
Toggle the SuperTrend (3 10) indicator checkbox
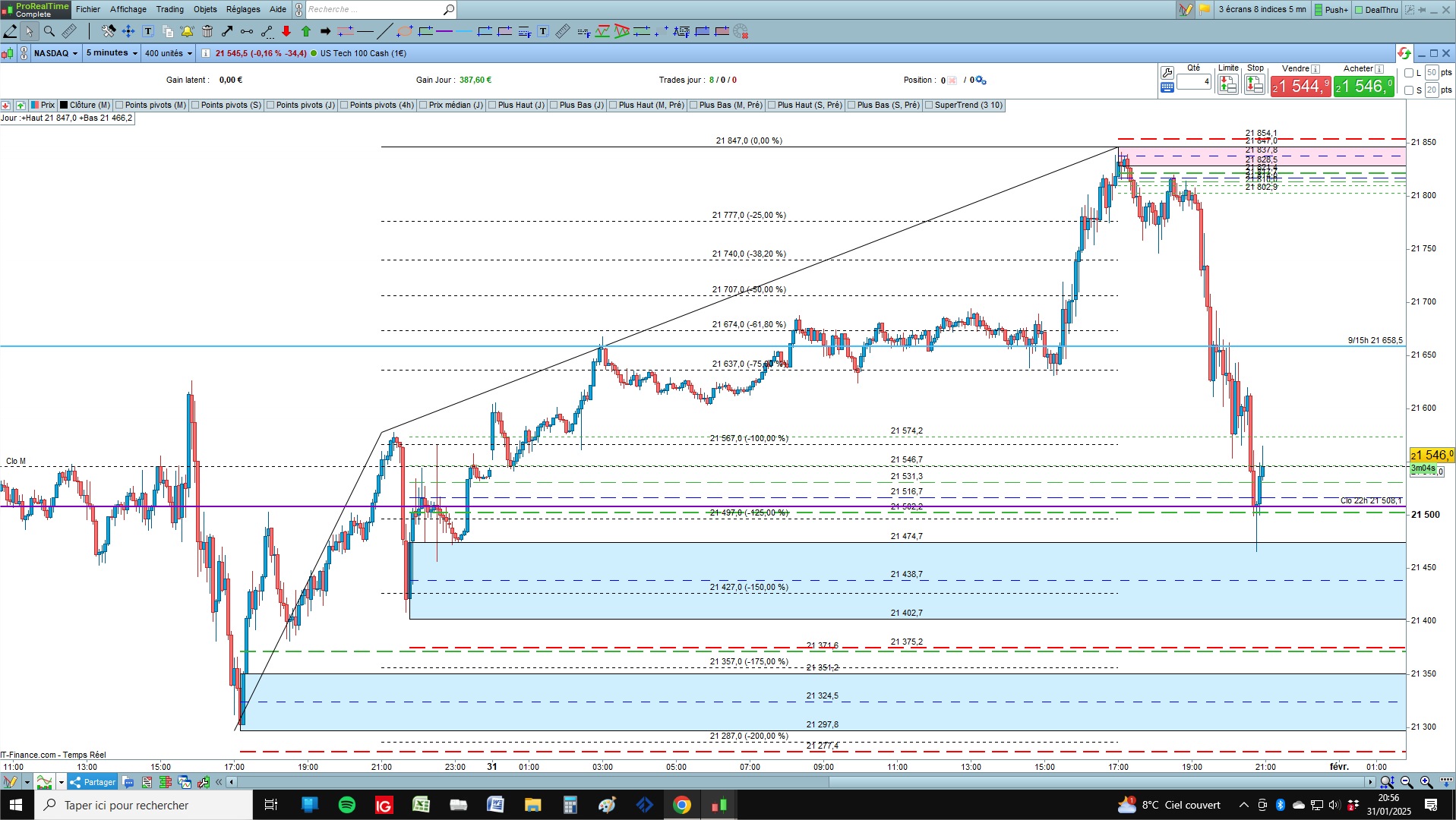click(x=929, y=106)
